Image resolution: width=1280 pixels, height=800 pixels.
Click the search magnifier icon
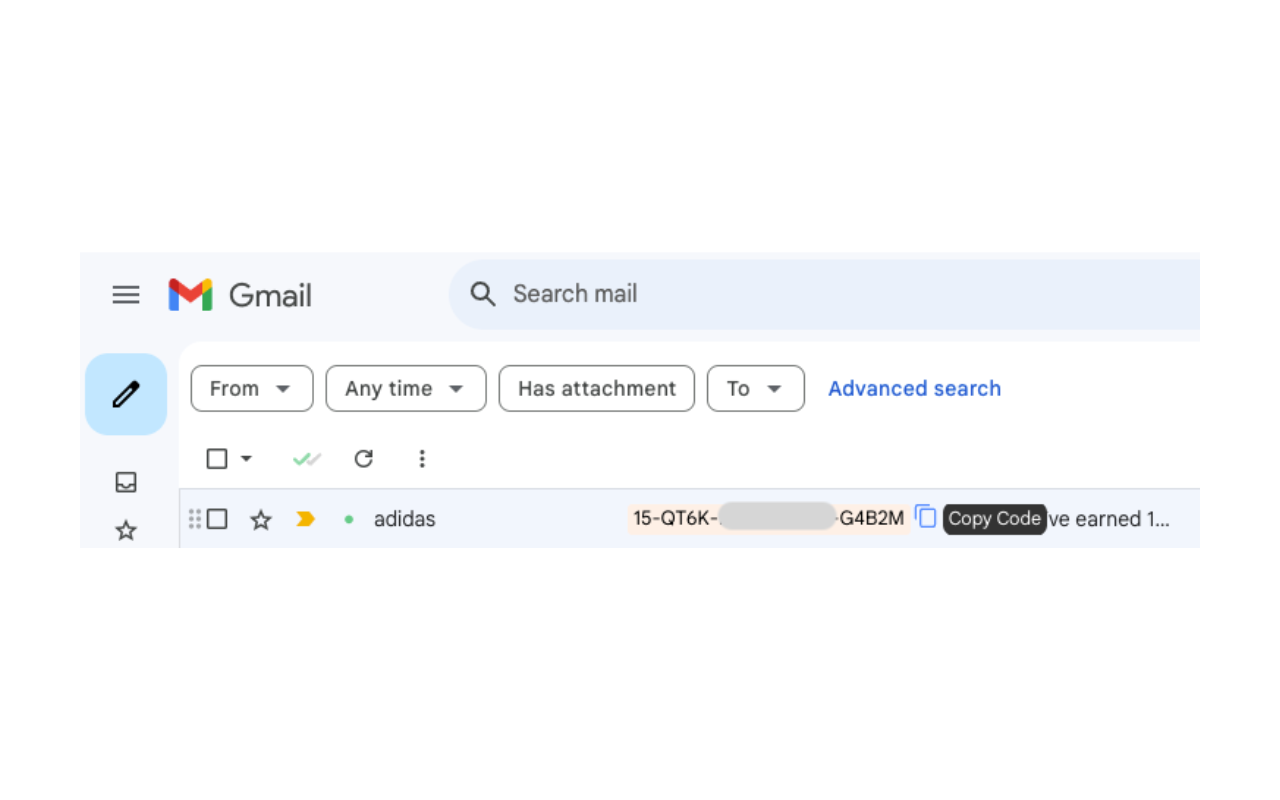click(483, 294)
